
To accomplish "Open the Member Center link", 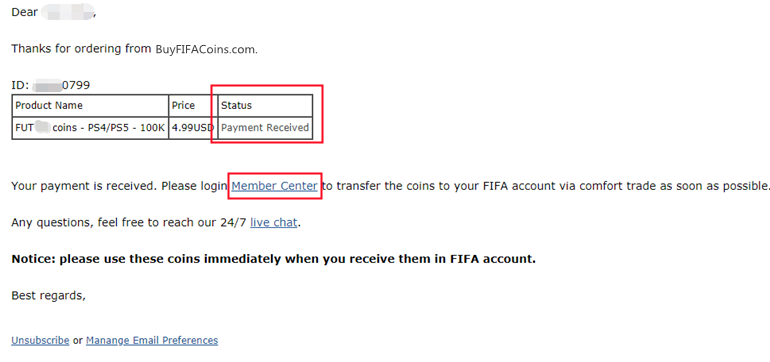I will pyautogui.click(x=275, y=186).
